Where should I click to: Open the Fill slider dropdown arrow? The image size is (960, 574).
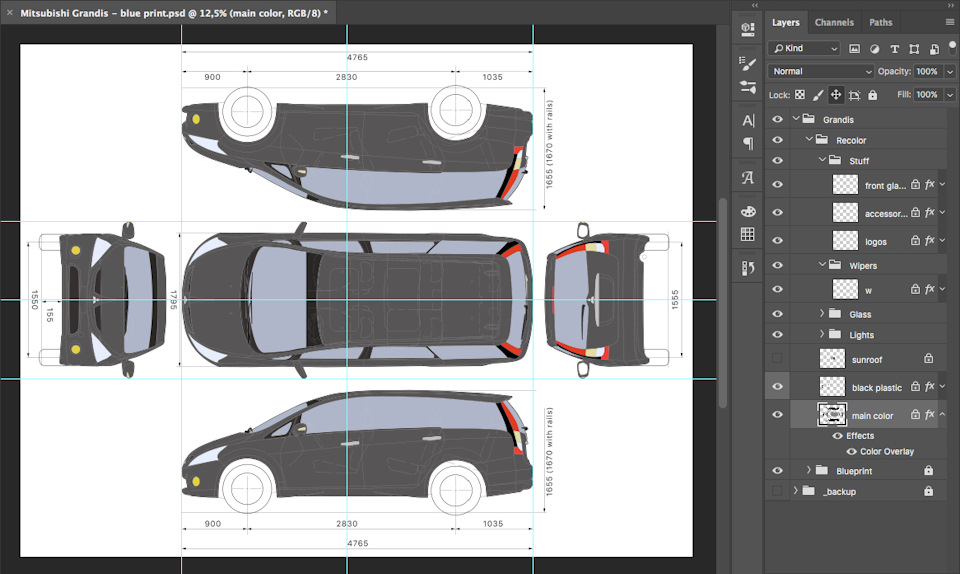click(950, 95)
